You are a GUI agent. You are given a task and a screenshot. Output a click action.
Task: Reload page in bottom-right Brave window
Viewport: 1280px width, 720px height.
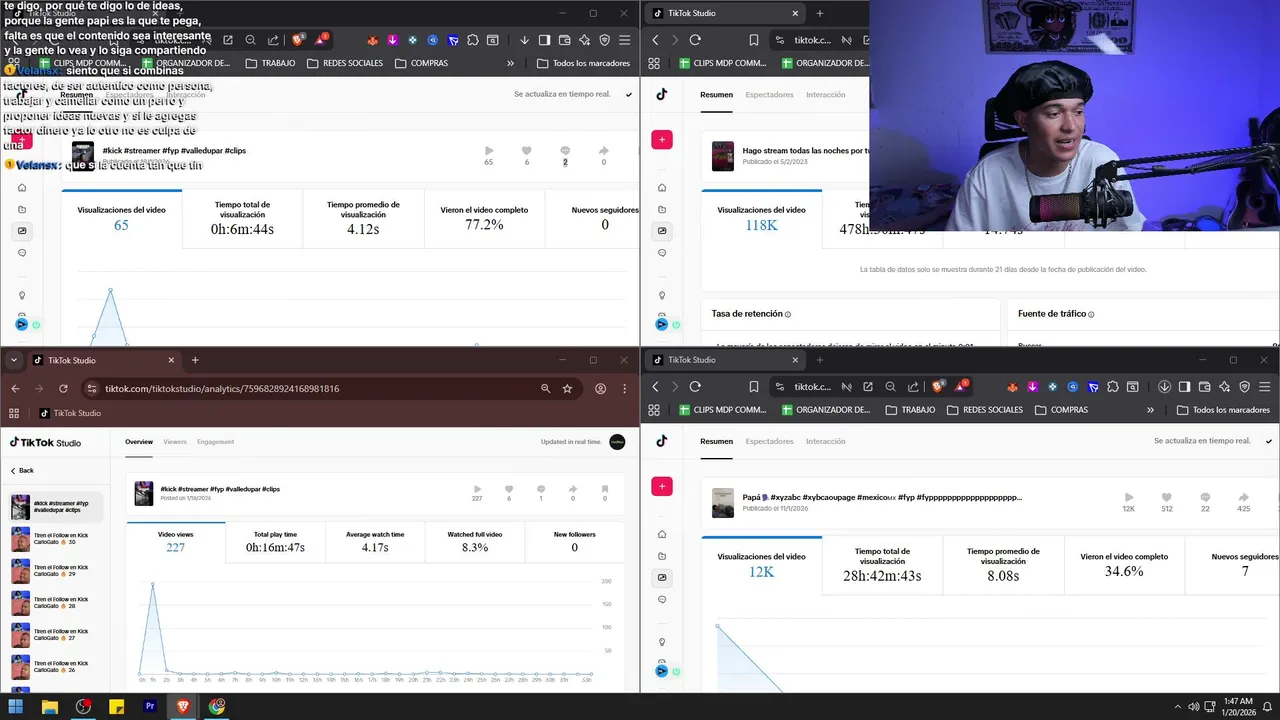695,386
